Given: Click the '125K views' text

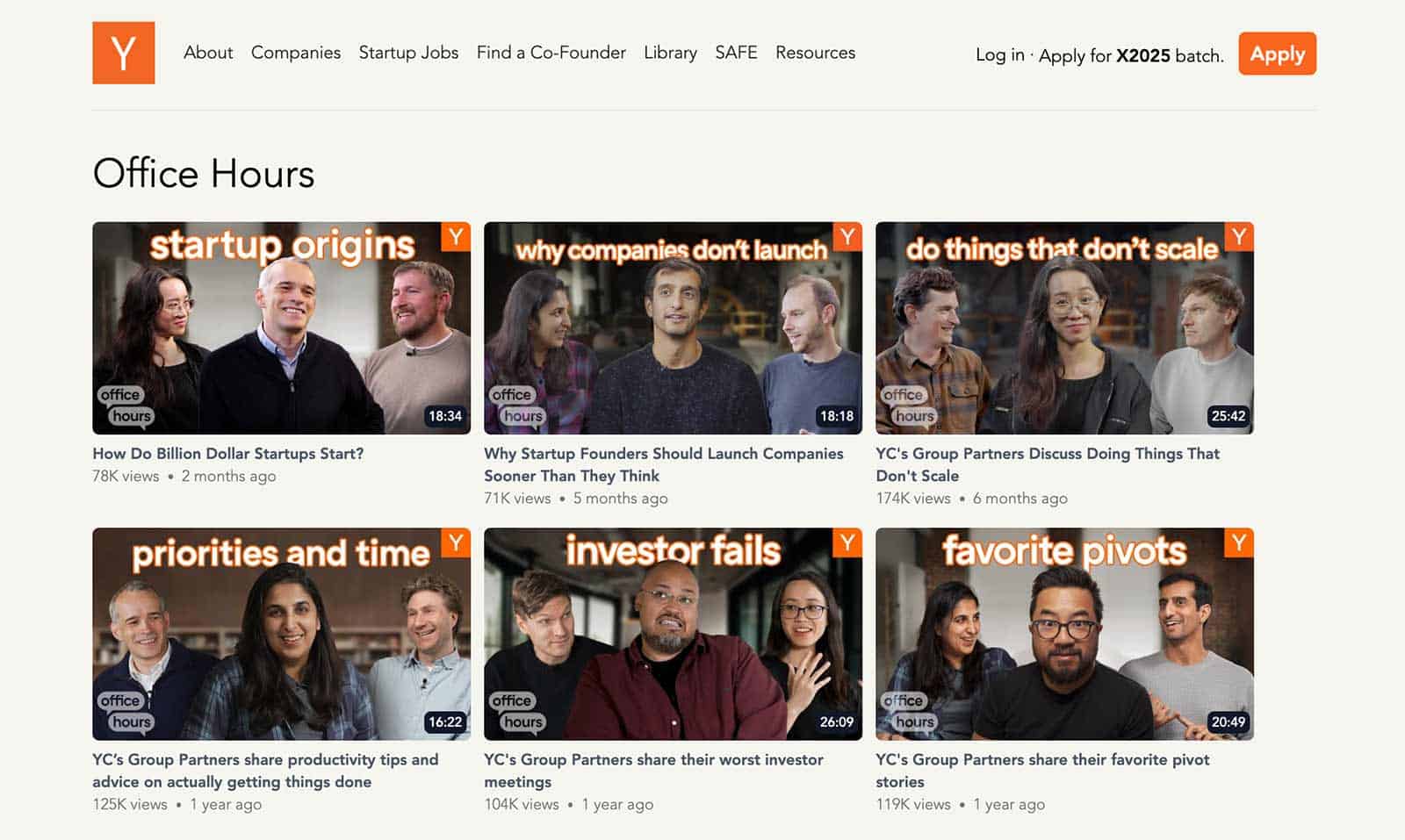Looking at the screenshot, I should tap(130, 804).
